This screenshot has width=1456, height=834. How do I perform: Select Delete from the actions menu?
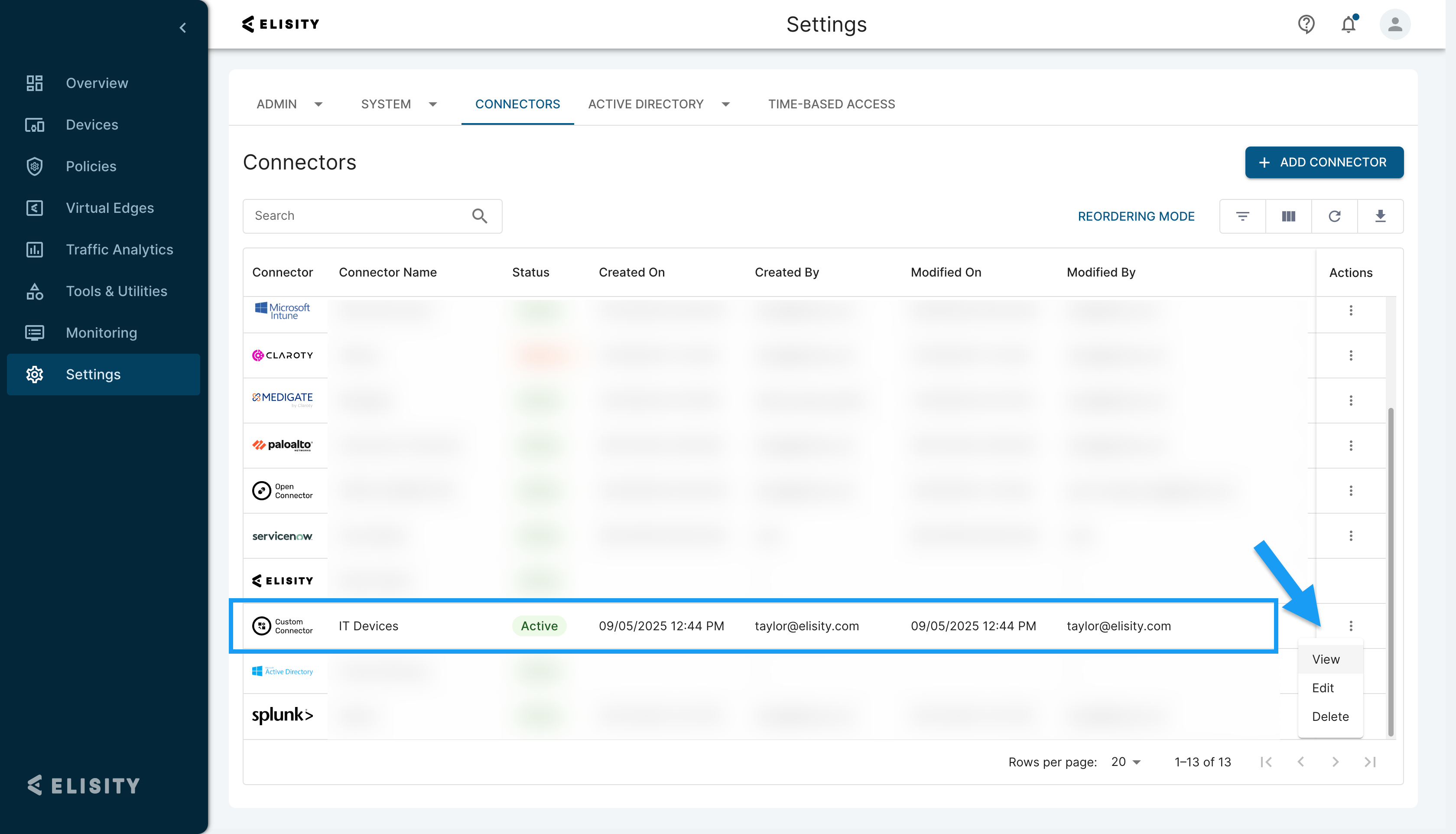point(1330,717)
